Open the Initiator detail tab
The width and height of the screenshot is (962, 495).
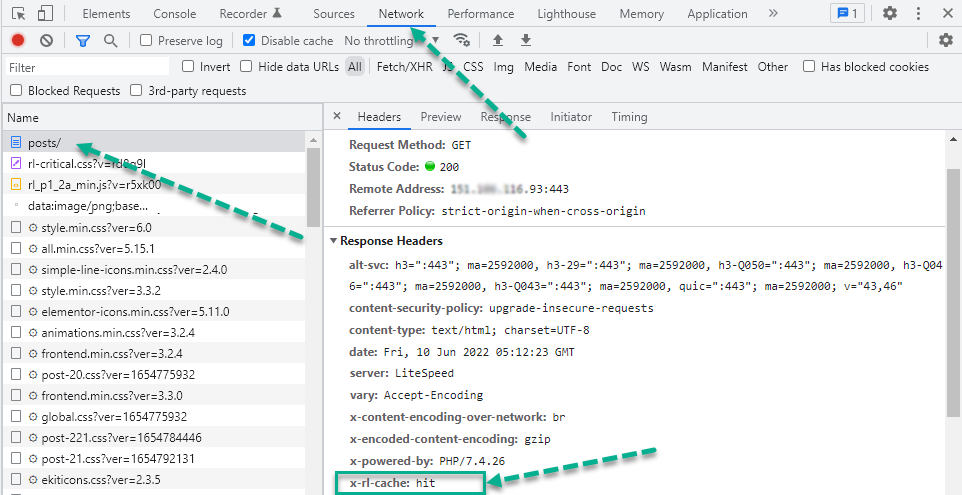click(x=571, y=117)
